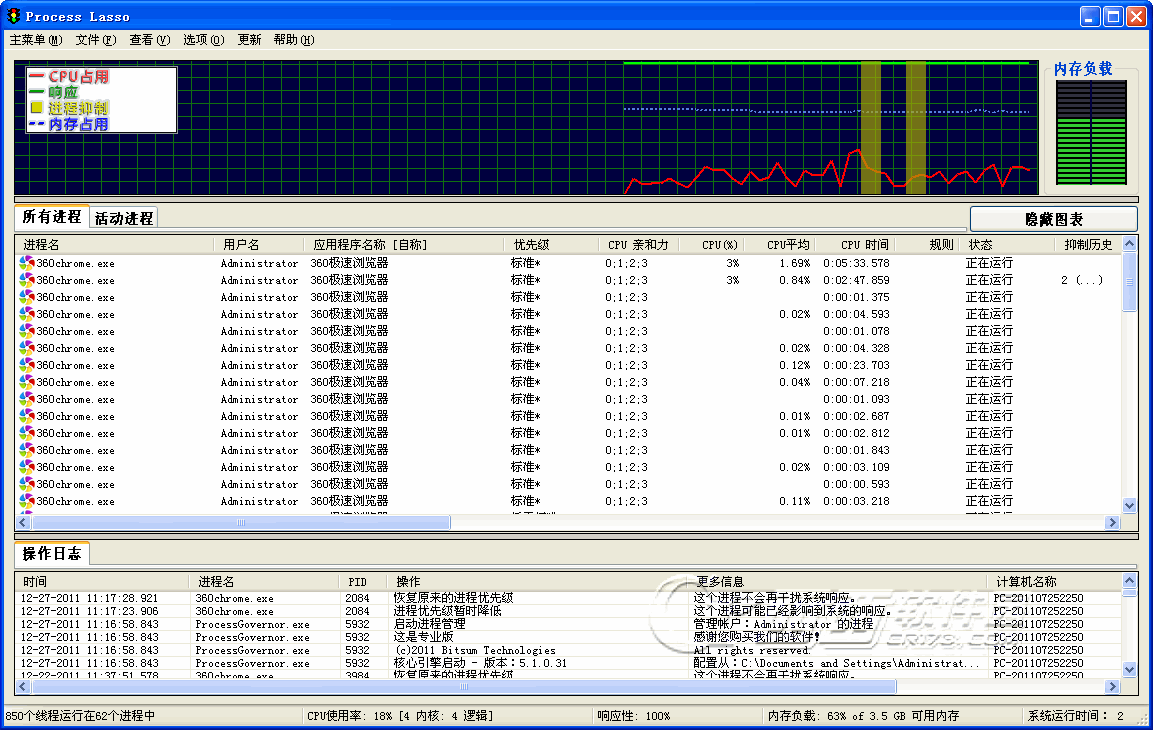This screenshot has height=730, width=1153.
Task: Click the Process Lasso title bar icon
Action: [x=13, y=16]
